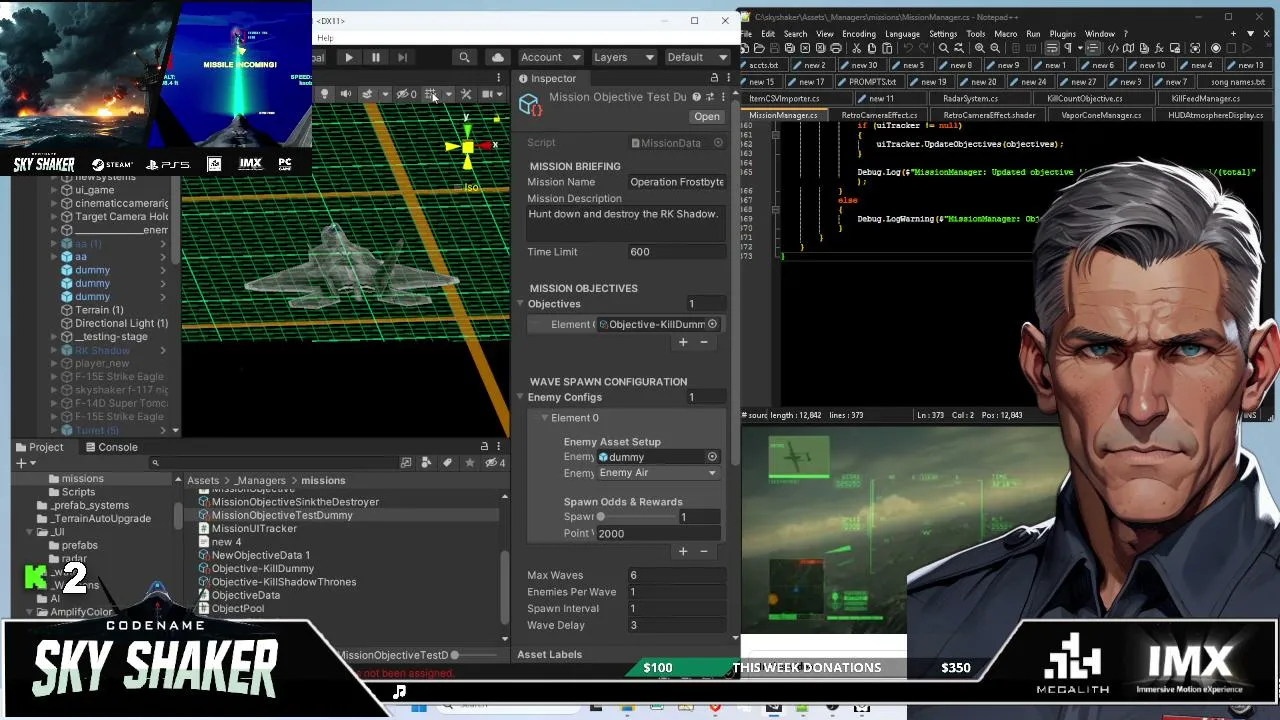This screenshot has height=720, width=1280.
Task: Add a new objective element
Action: pyautogui.click(x=683, y=342)
